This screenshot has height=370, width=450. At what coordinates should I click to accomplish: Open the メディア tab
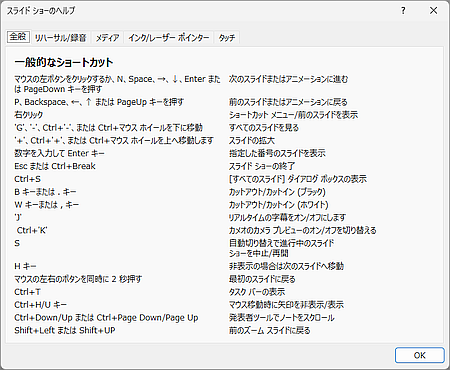(107, 38)
